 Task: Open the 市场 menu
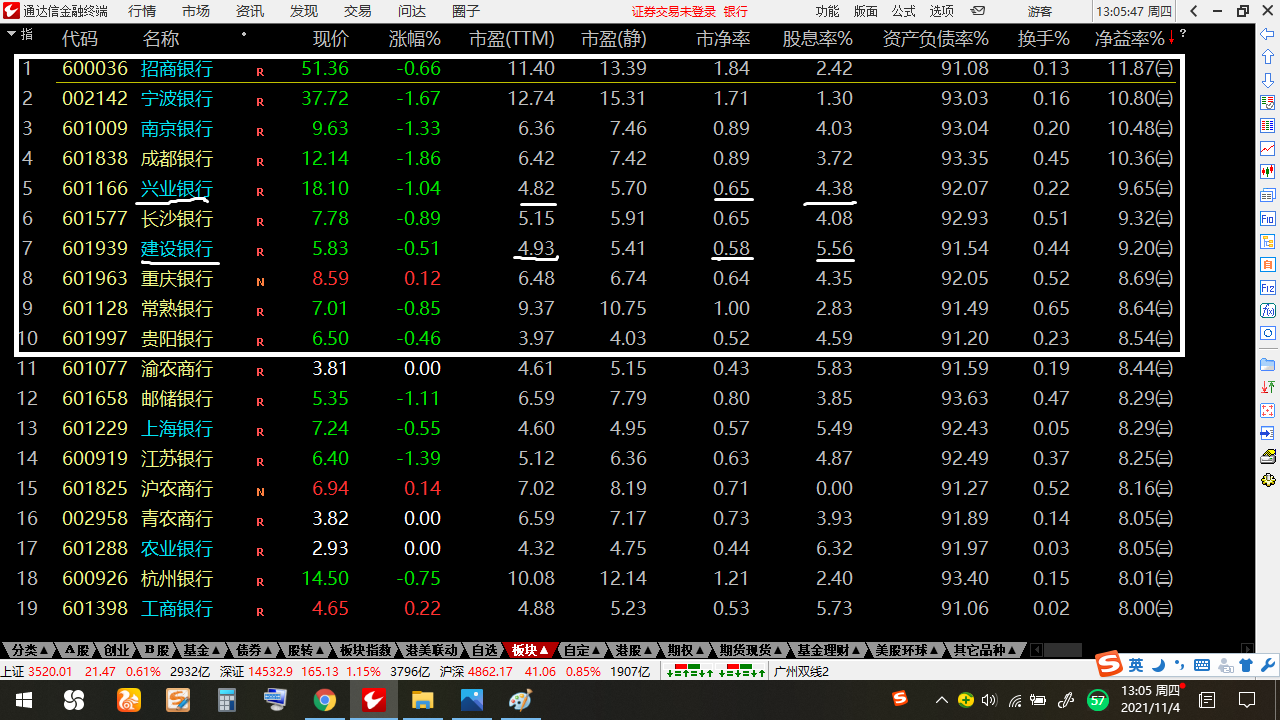click(196, 11)
